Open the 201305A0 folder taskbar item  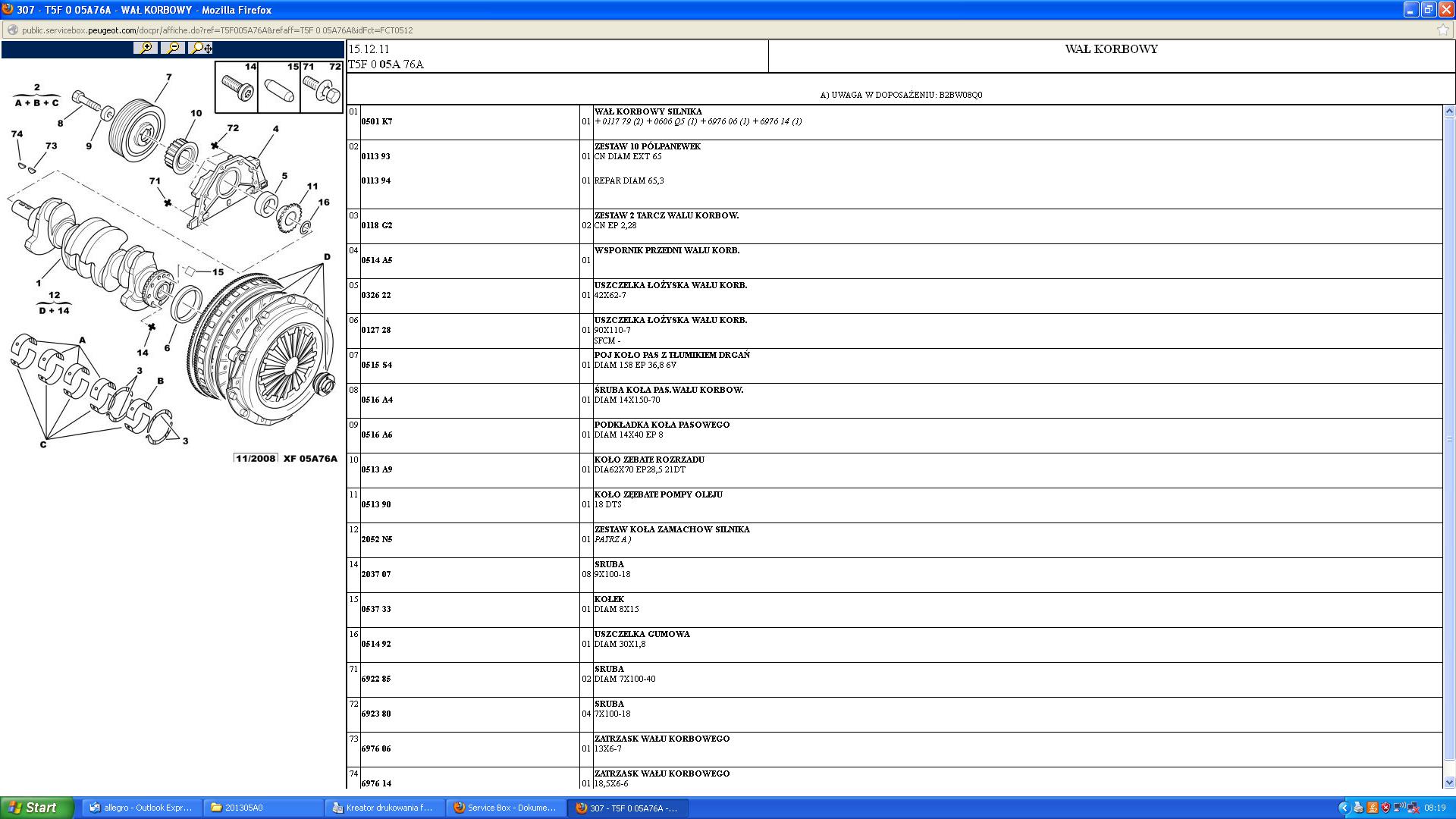[x=262, y=808]
